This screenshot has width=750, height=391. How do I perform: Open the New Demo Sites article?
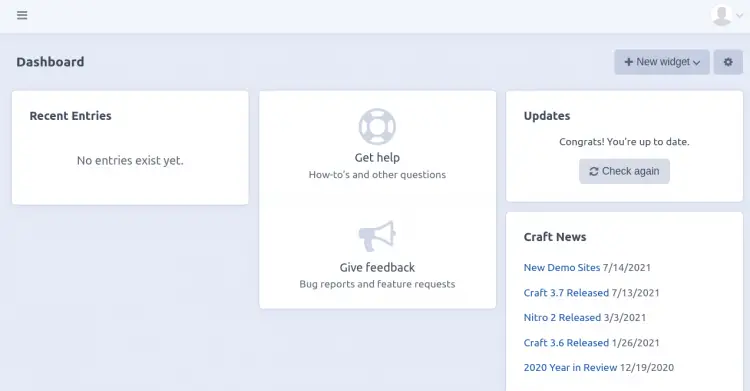click(562, 268)
